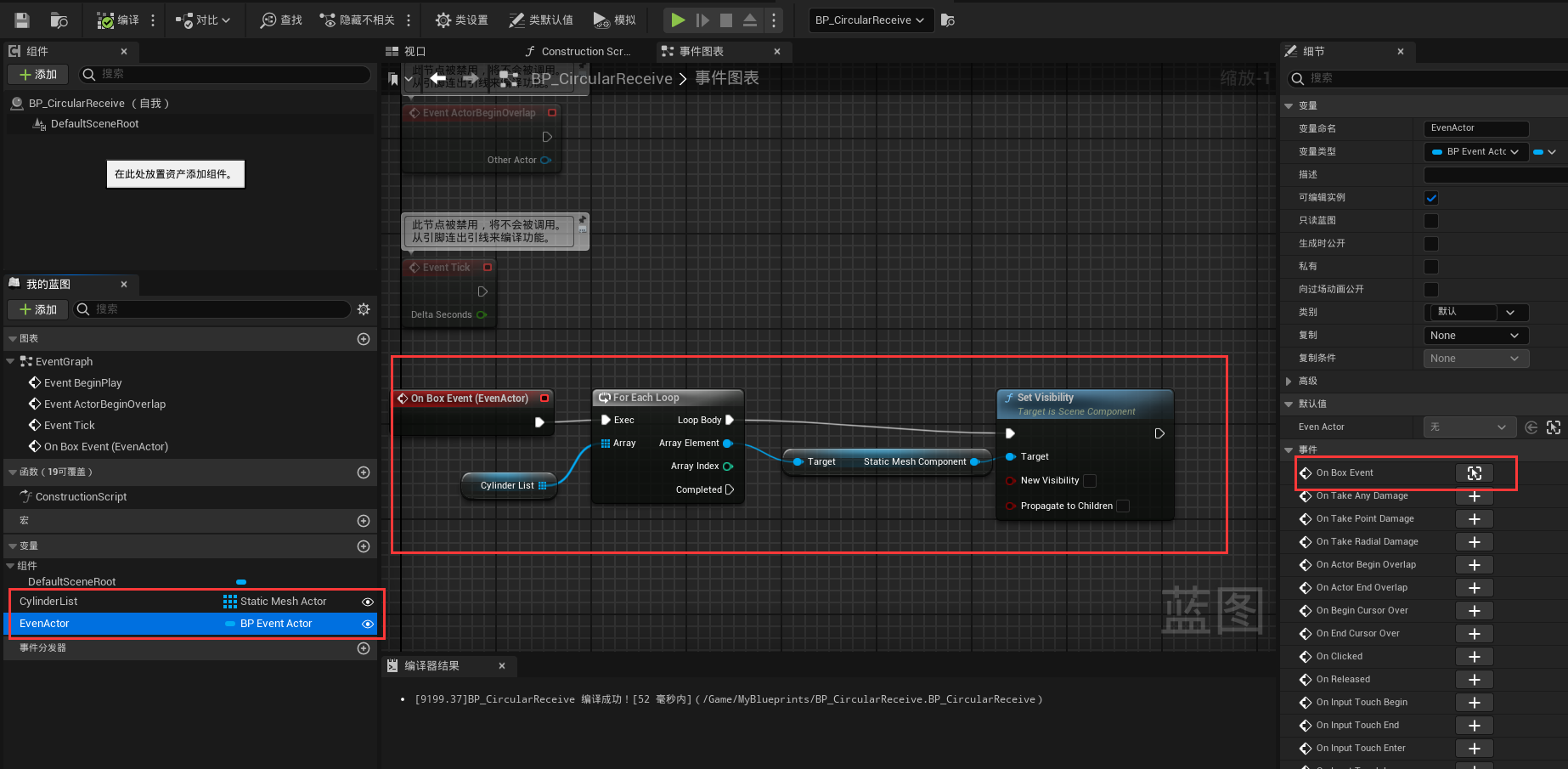Select Event BeginPlay in My Blueprint
1568x769 pixels.
point(83,383)
